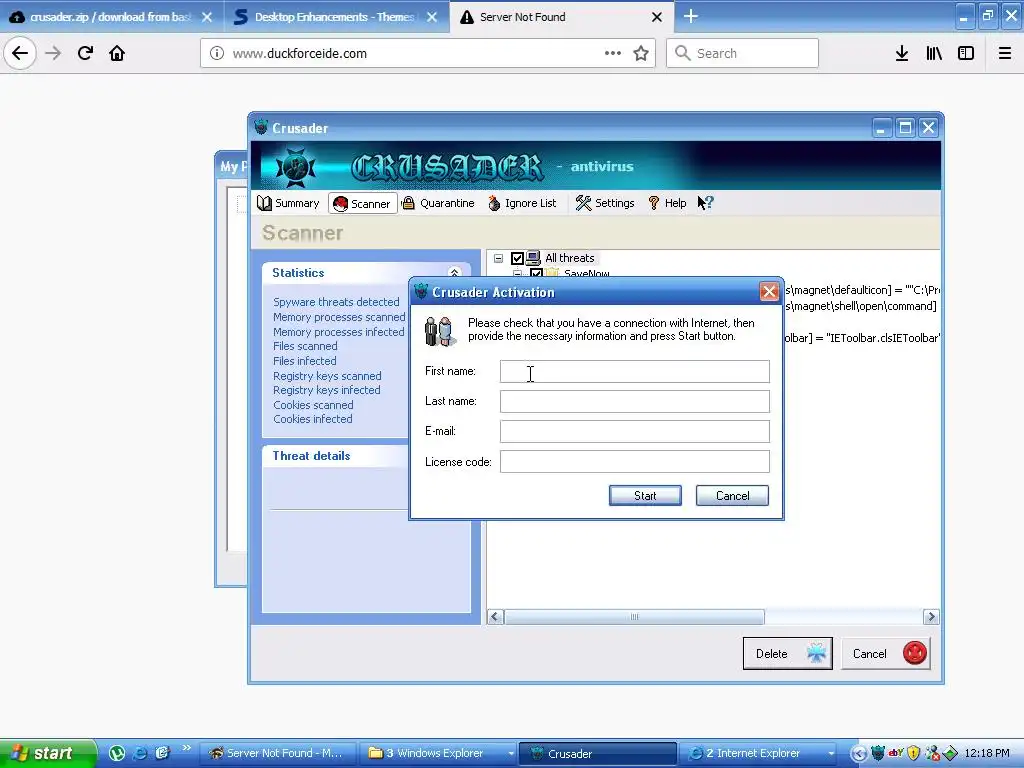Screen dimensions: 1024x768
Task: Open the Windows start menu
Action: pyautogui.click(x=47, y=753)
